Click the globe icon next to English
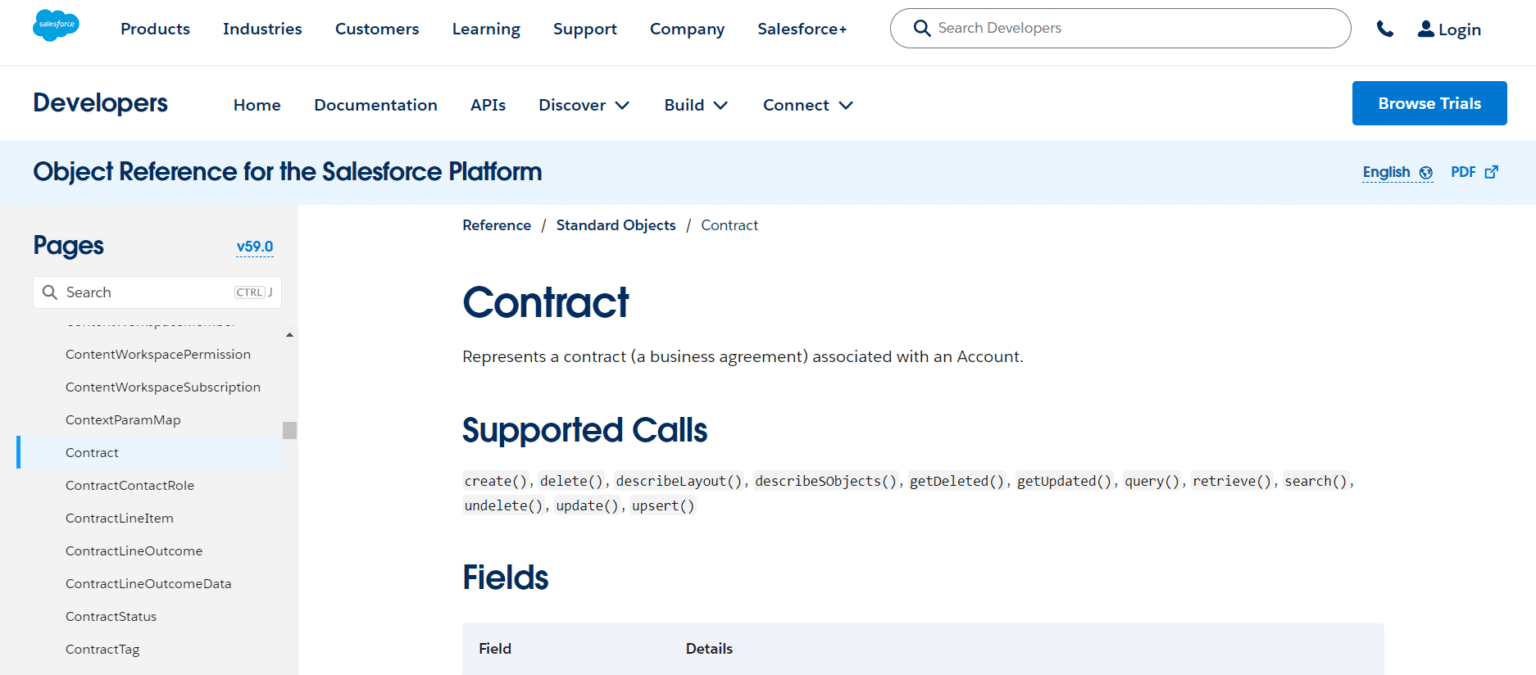The image size is (1536, 675). pos(1425,172)
